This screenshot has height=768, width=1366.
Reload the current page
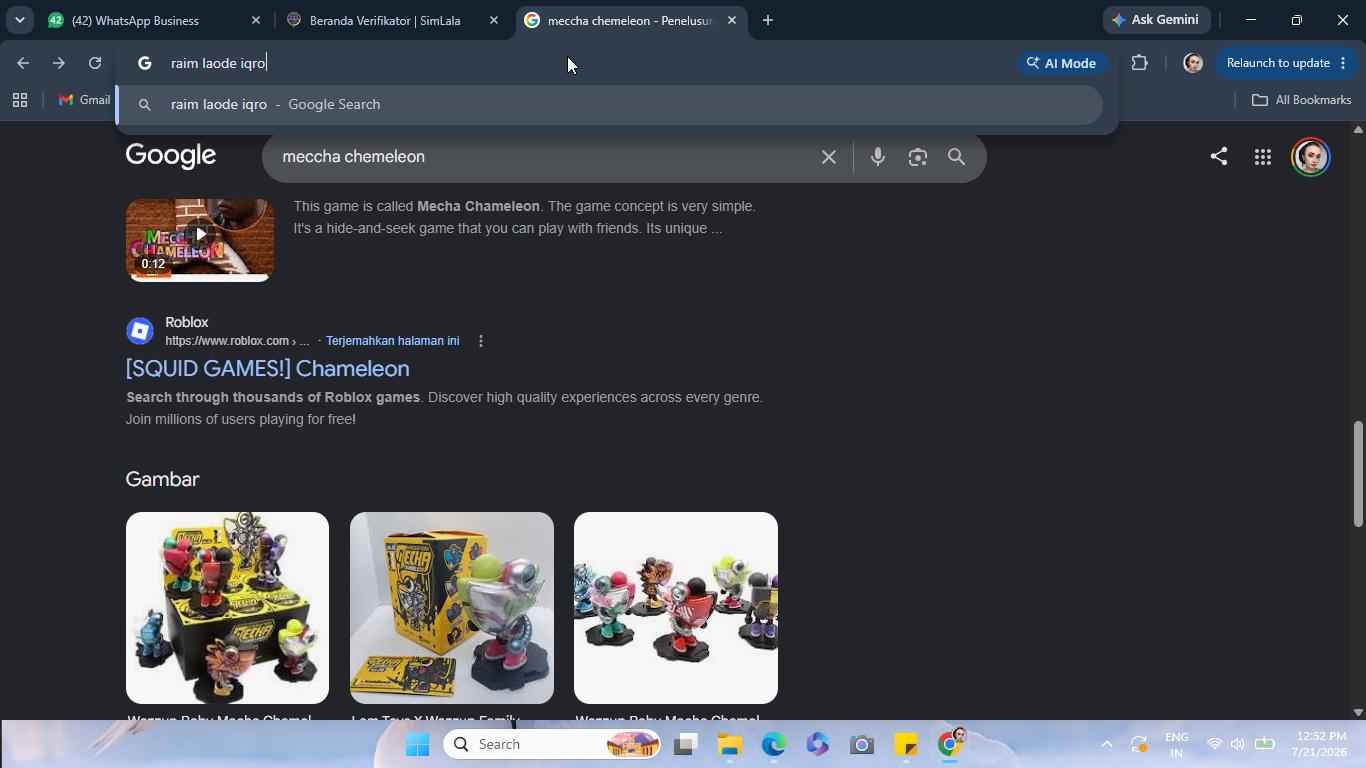[95, 63]
